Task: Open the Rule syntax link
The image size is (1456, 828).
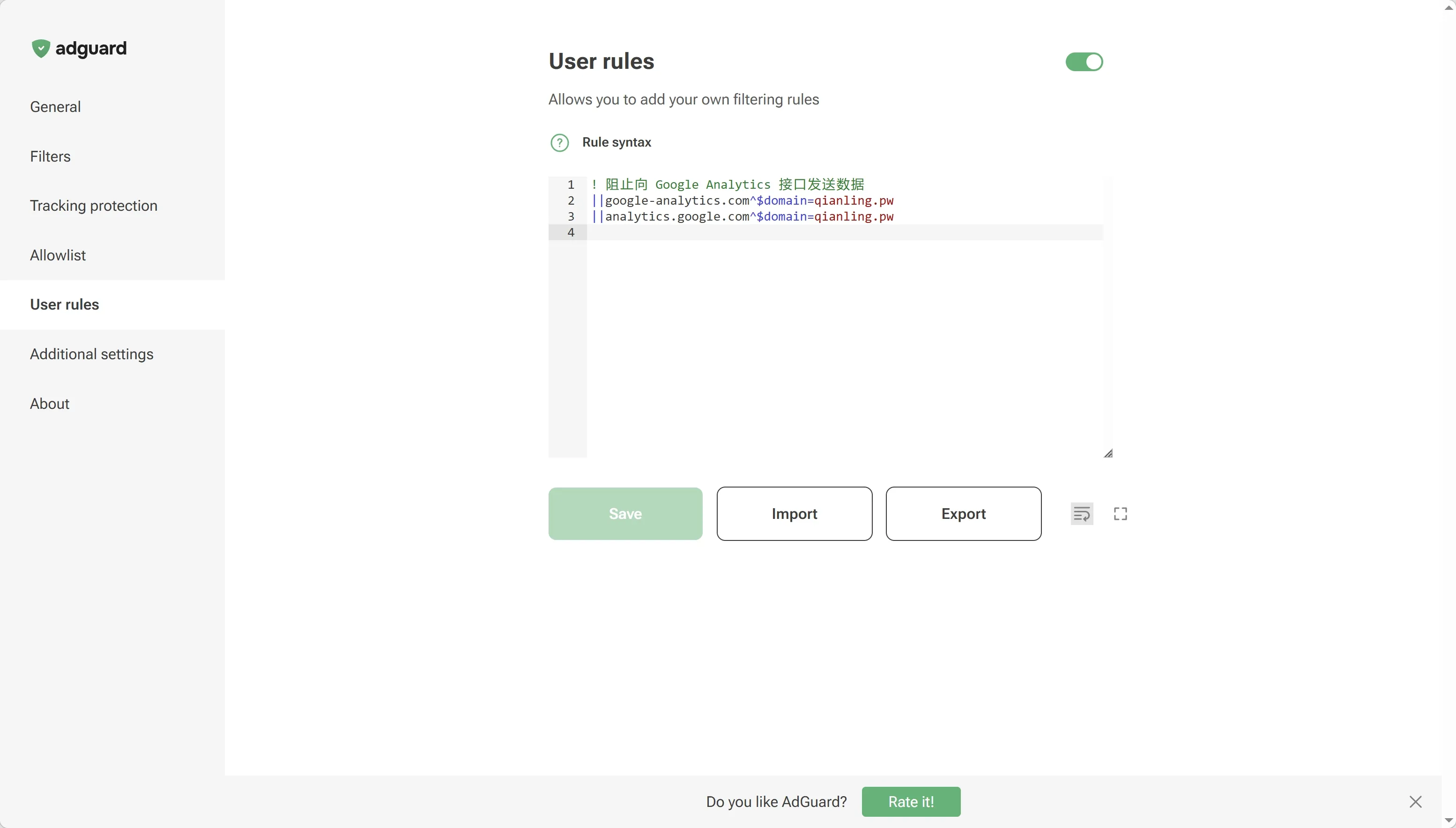Action: point(617,142)
